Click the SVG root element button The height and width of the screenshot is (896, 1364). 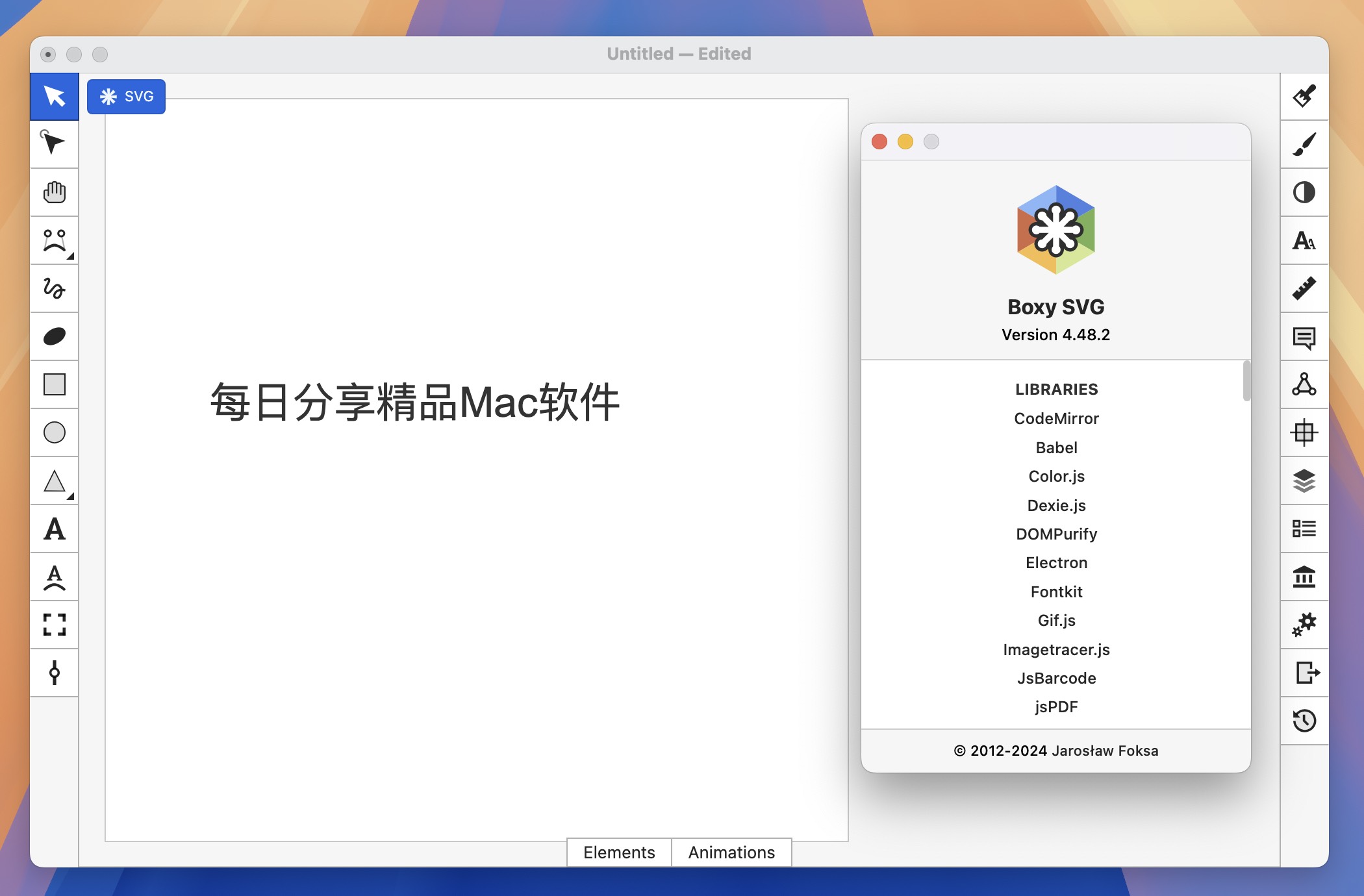(x=126, y=97)
